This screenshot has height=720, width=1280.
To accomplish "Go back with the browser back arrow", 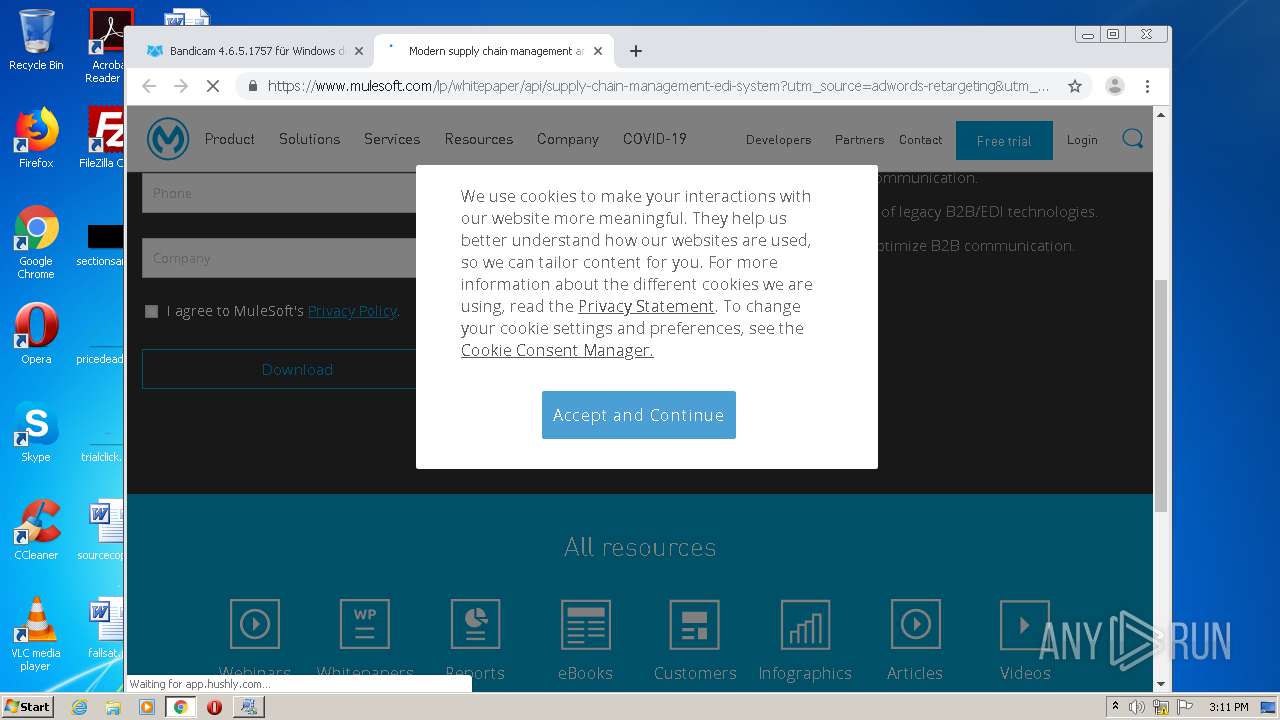I will [x=149, y=86].
